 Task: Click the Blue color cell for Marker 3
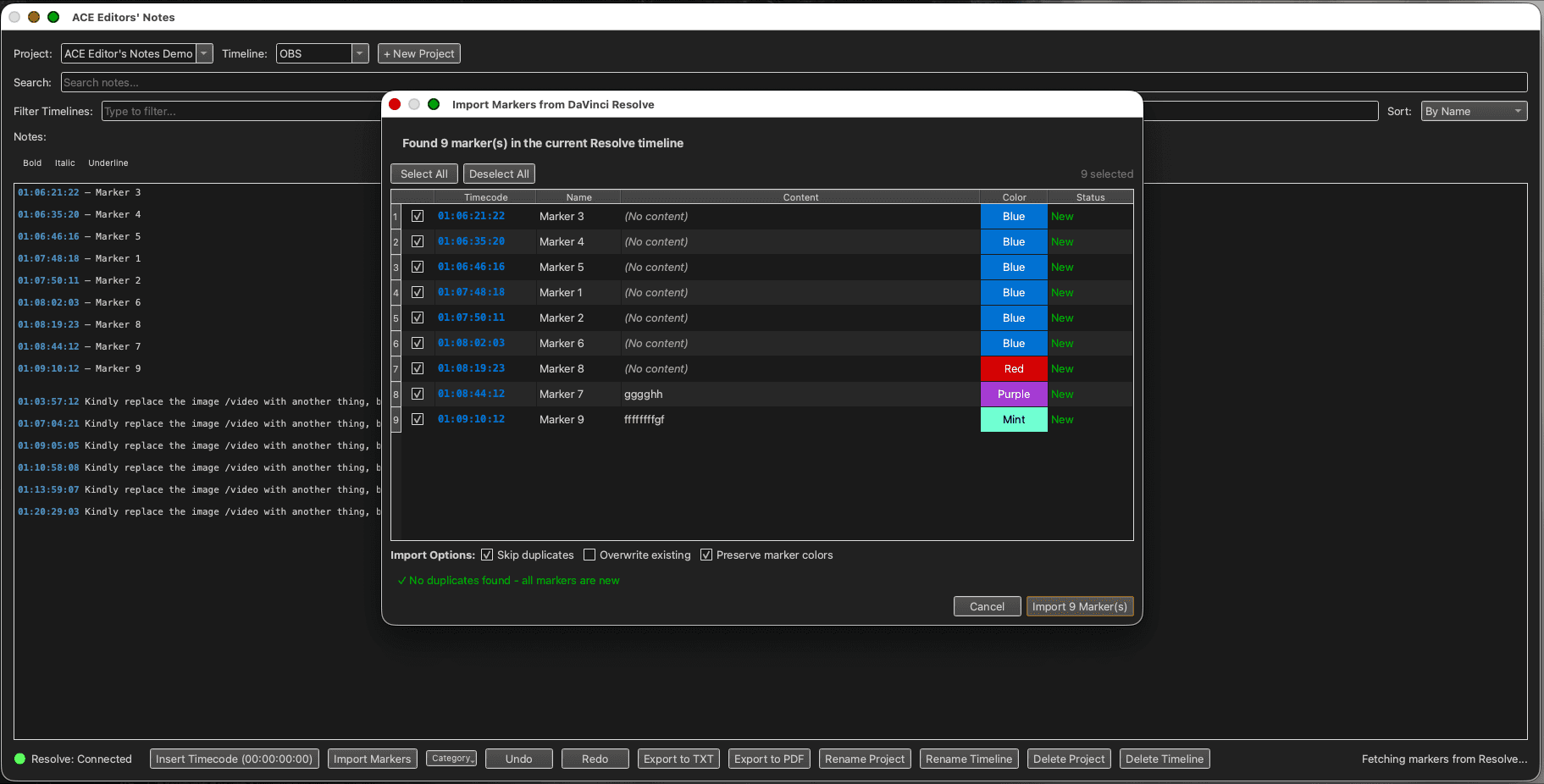[1014, 216]
